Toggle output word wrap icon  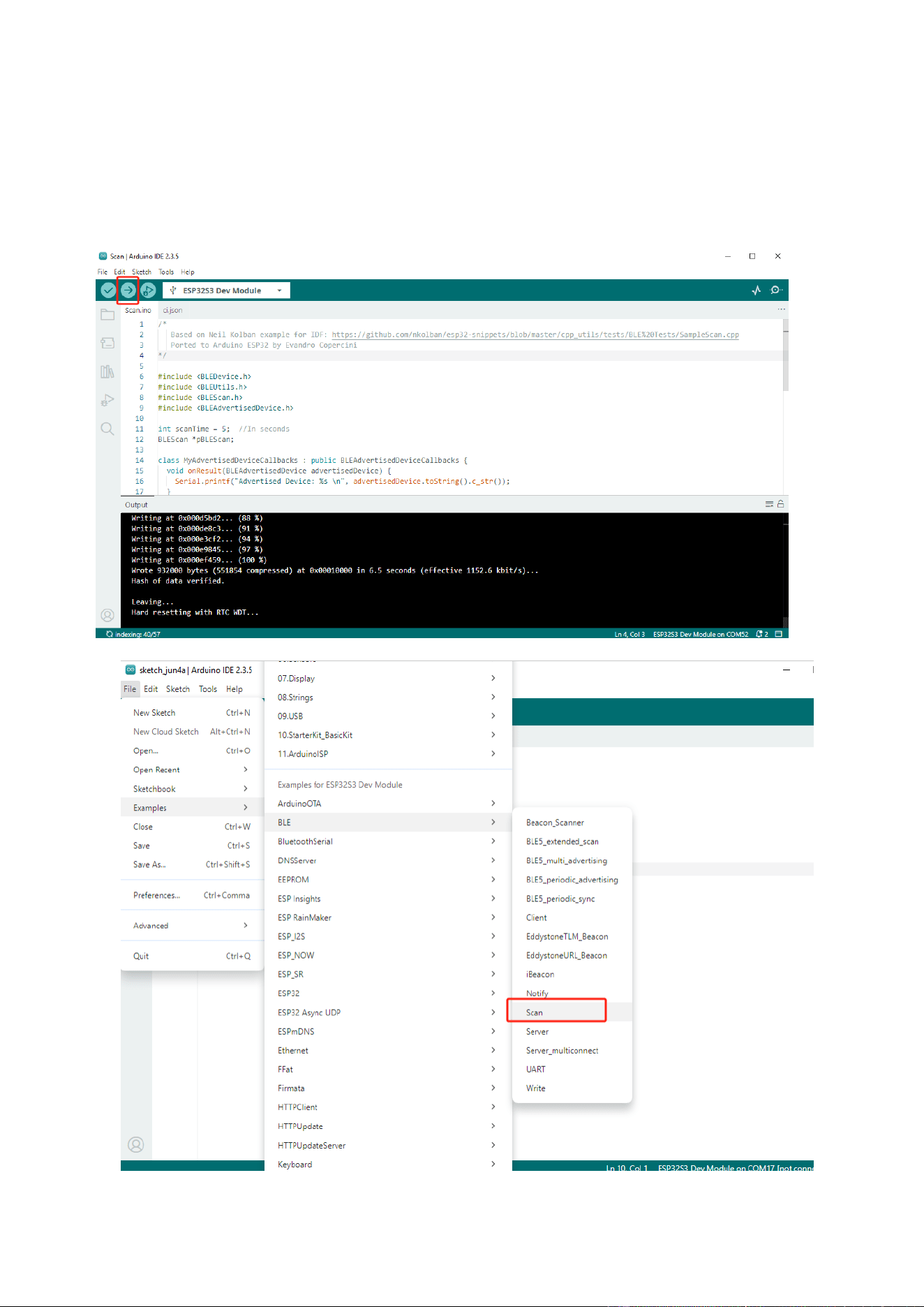[x=769, y=504]
